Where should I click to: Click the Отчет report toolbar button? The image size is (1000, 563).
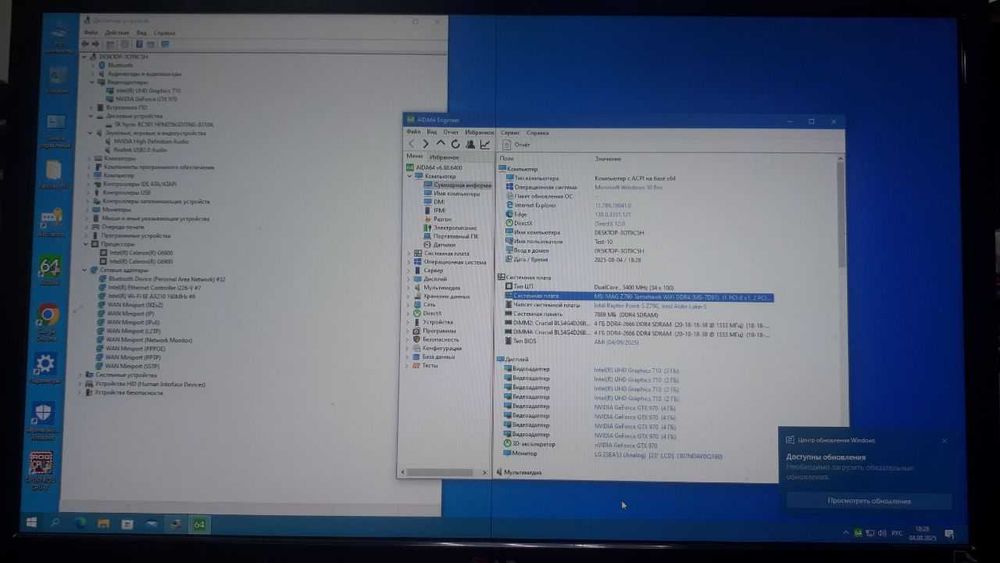coord(516,145)
